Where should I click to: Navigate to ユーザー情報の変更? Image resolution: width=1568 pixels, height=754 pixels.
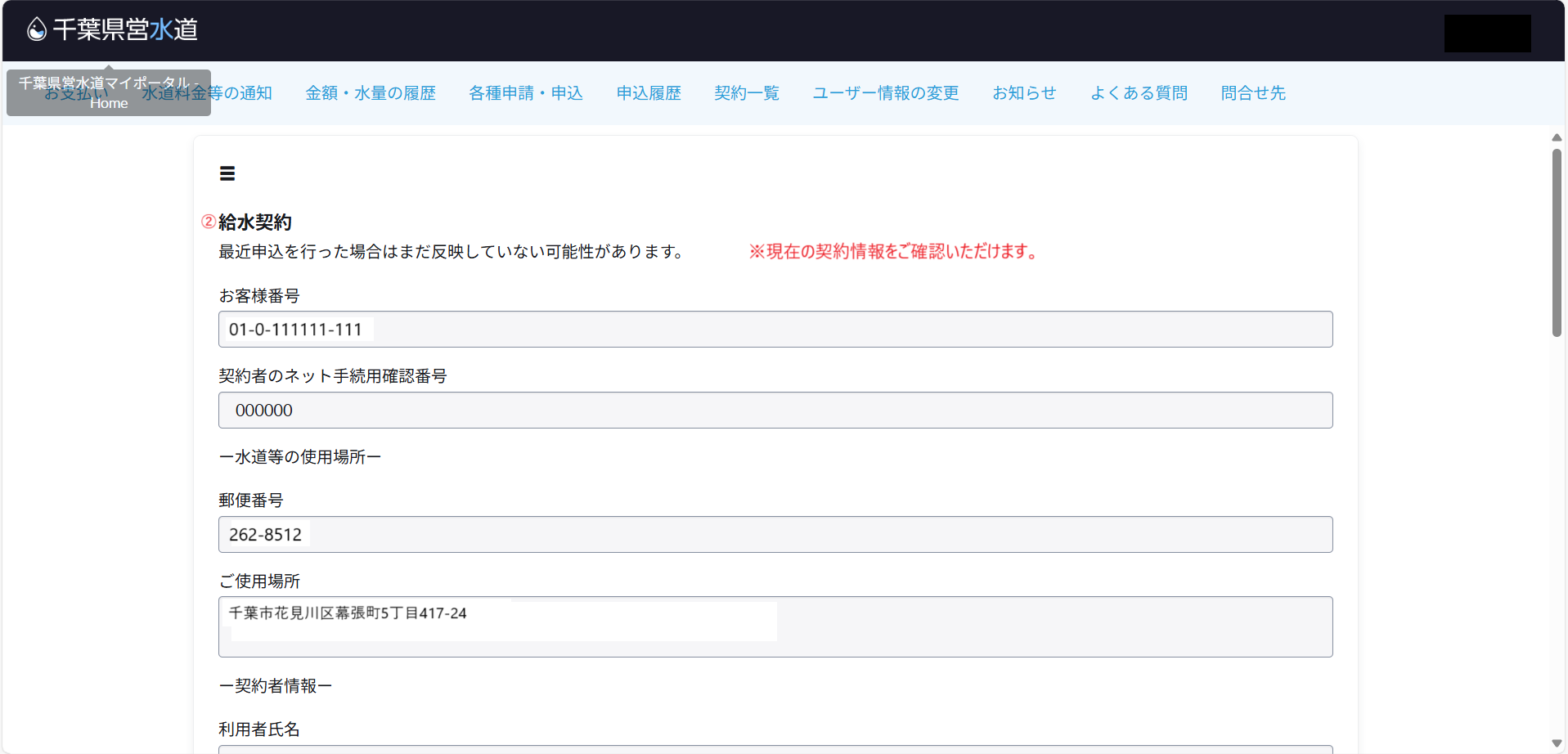[886, 93]
